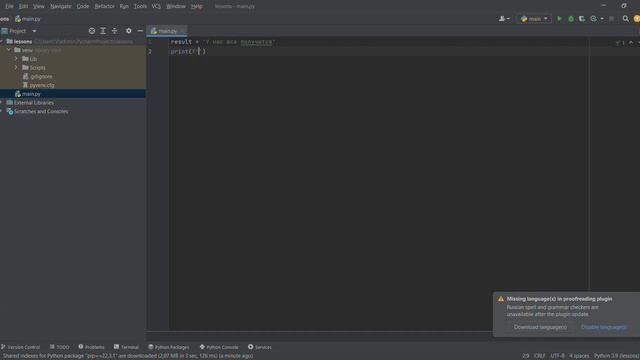Open the user account icon in toolbar

point(504,19)
